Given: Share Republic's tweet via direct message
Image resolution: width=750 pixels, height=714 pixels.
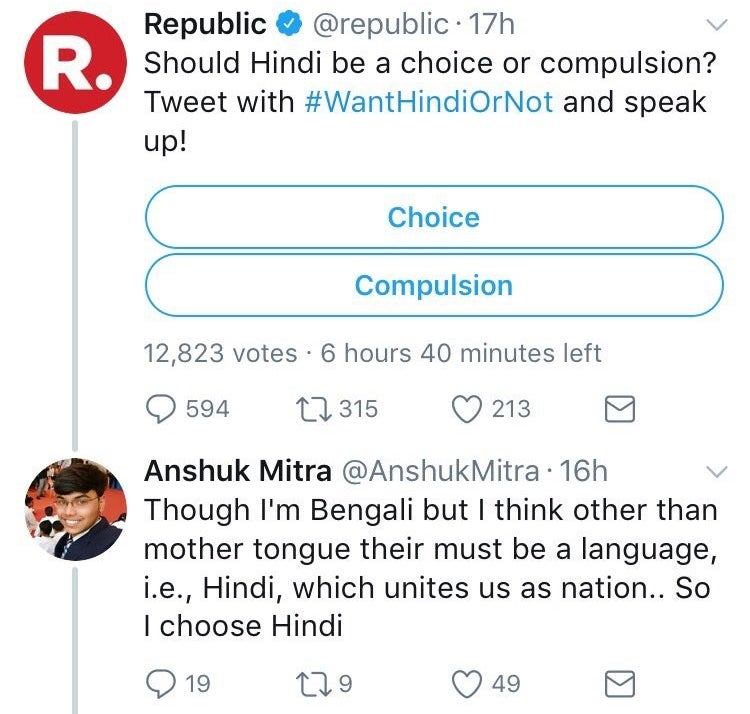Looking at the screenshot, I should pos(620,409).
